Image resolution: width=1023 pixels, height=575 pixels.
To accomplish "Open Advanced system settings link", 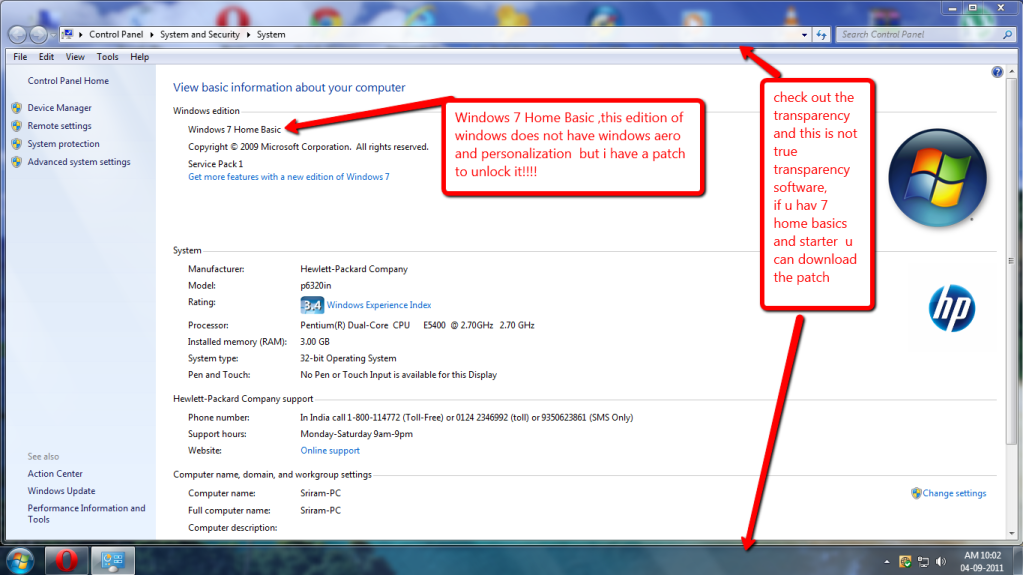I will click(79, 162).
